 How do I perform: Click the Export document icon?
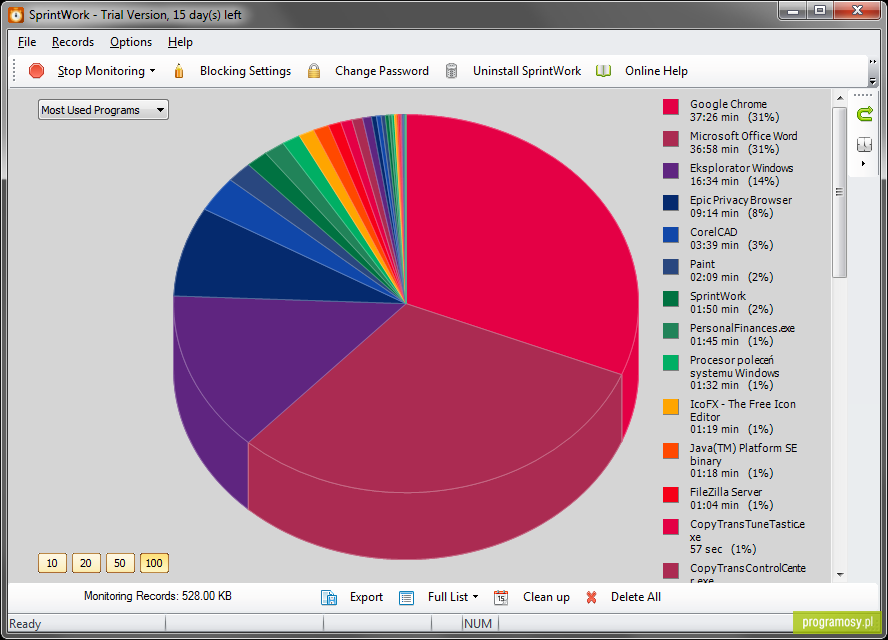329,597
